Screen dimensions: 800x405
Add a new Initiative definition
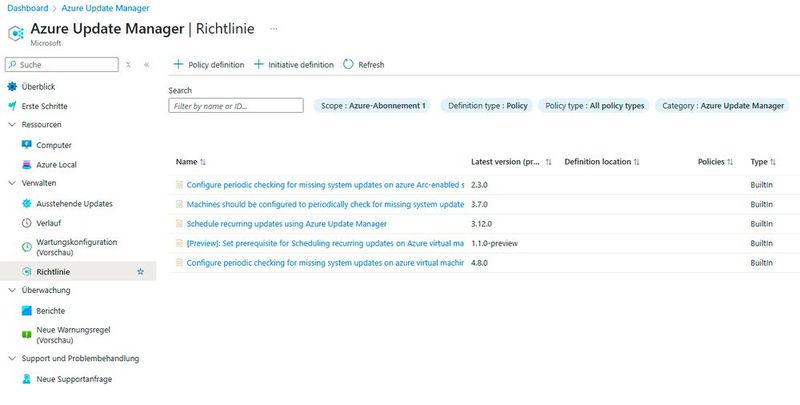(x=293, y=65)
